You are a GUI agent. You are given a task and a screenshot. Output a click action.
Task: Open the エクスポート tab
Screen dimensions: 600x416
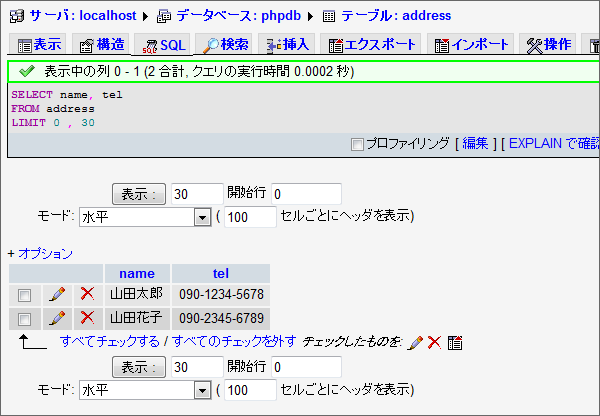[371, 45]
